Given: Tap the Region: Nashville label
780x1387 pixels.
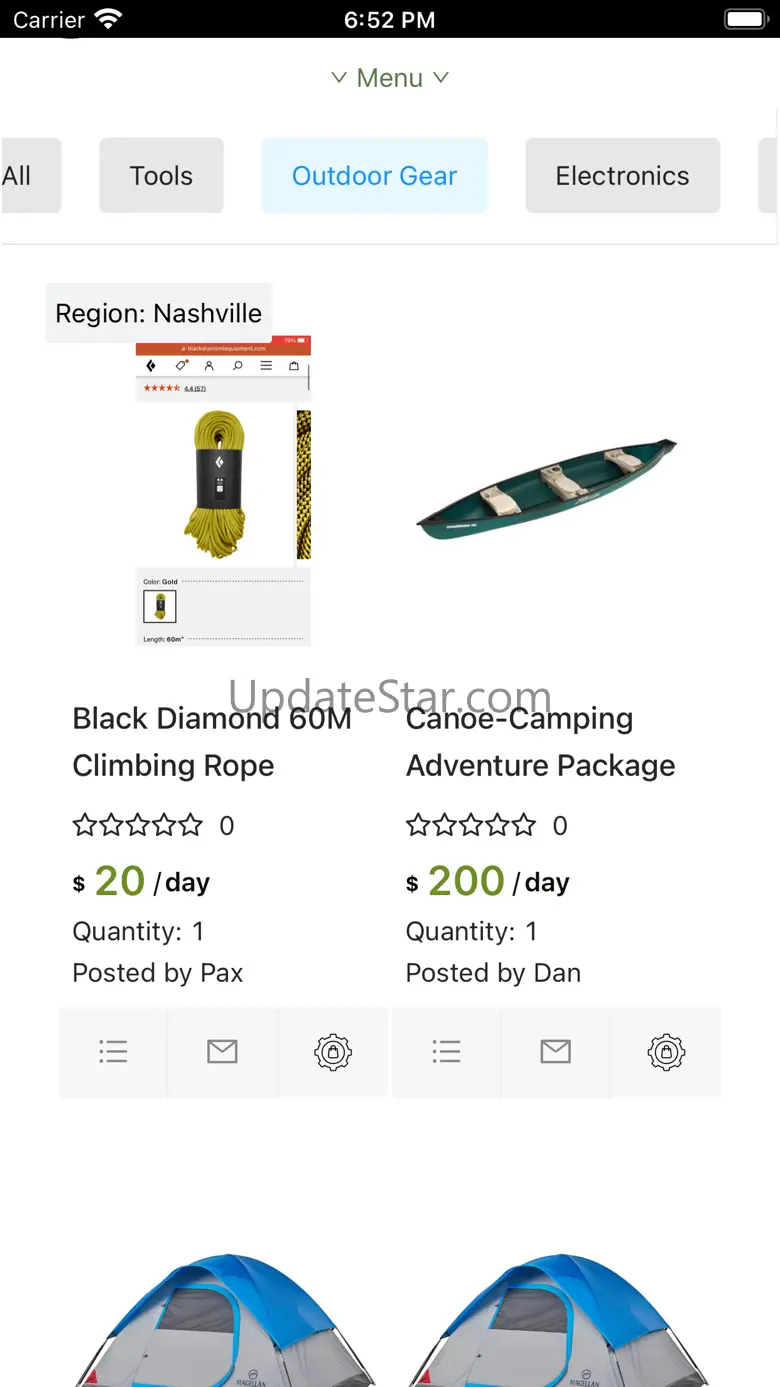Looking at the screenshot, I should [158, 313].
